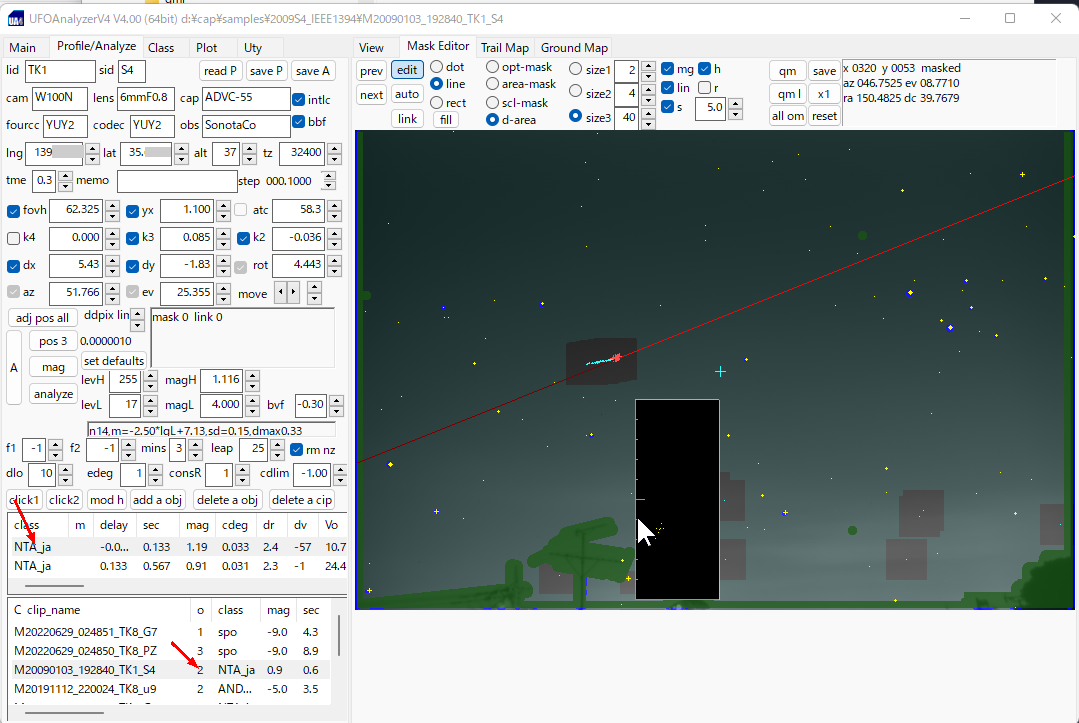The width and height of the screenshot is (1079, 723).
Task: Select clip M20220629_024851_TK8_G7 in the list
Action: [85, 632]
